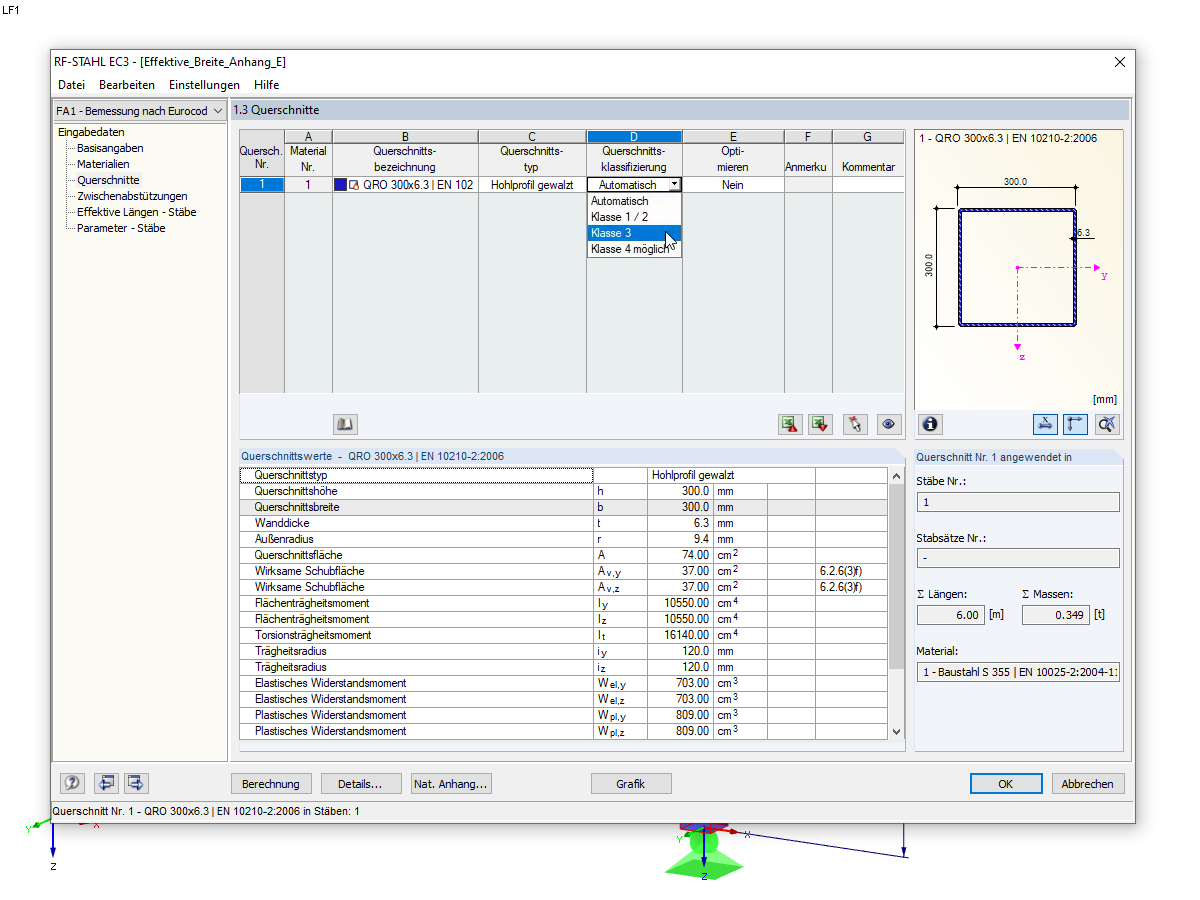Open help via question mark icon
Viewport: 1200px width, 900px height.
click(72, 783)
